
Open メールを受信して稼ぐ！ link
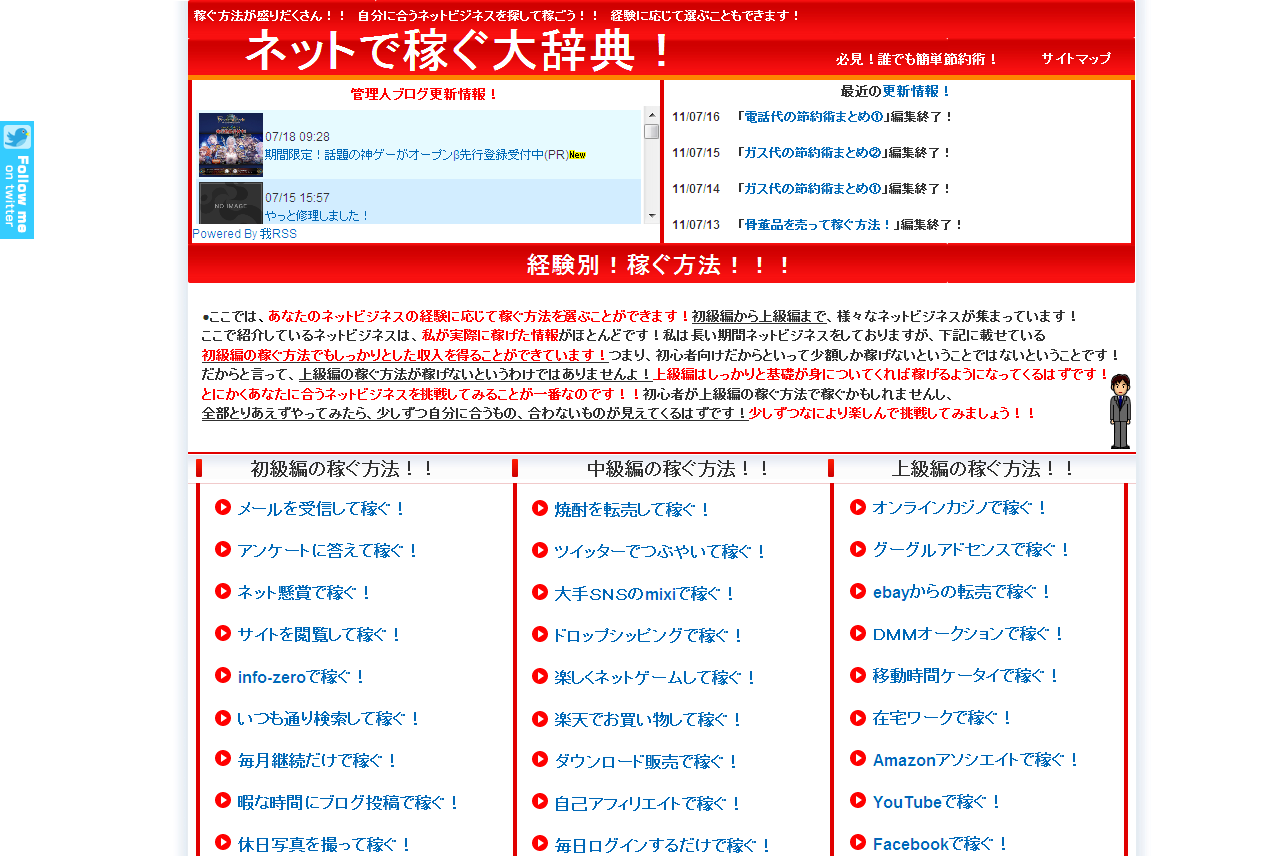[x=322, y=509]
